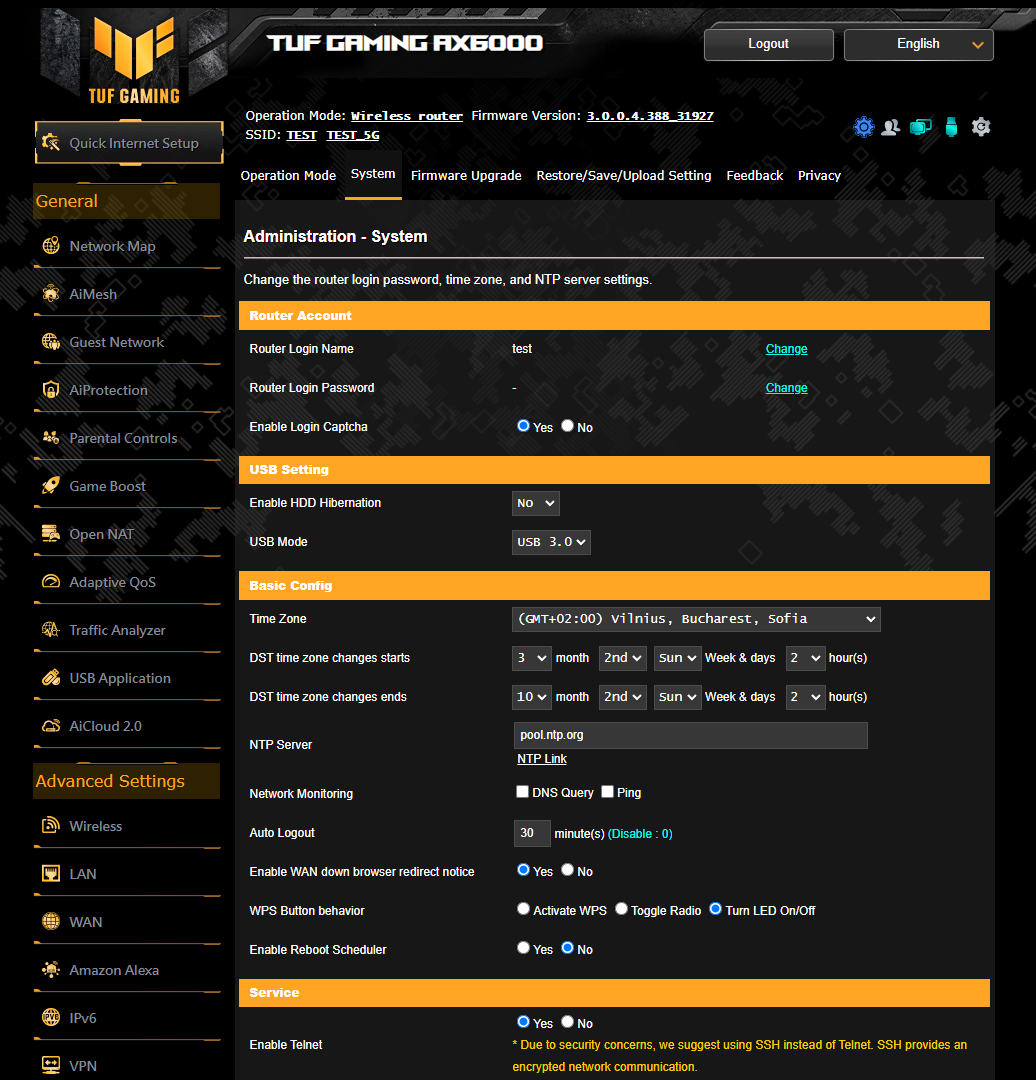This screenshot has width=1036, height=1080.
Task: Open the NTP Link
Action: coord(541,758)
